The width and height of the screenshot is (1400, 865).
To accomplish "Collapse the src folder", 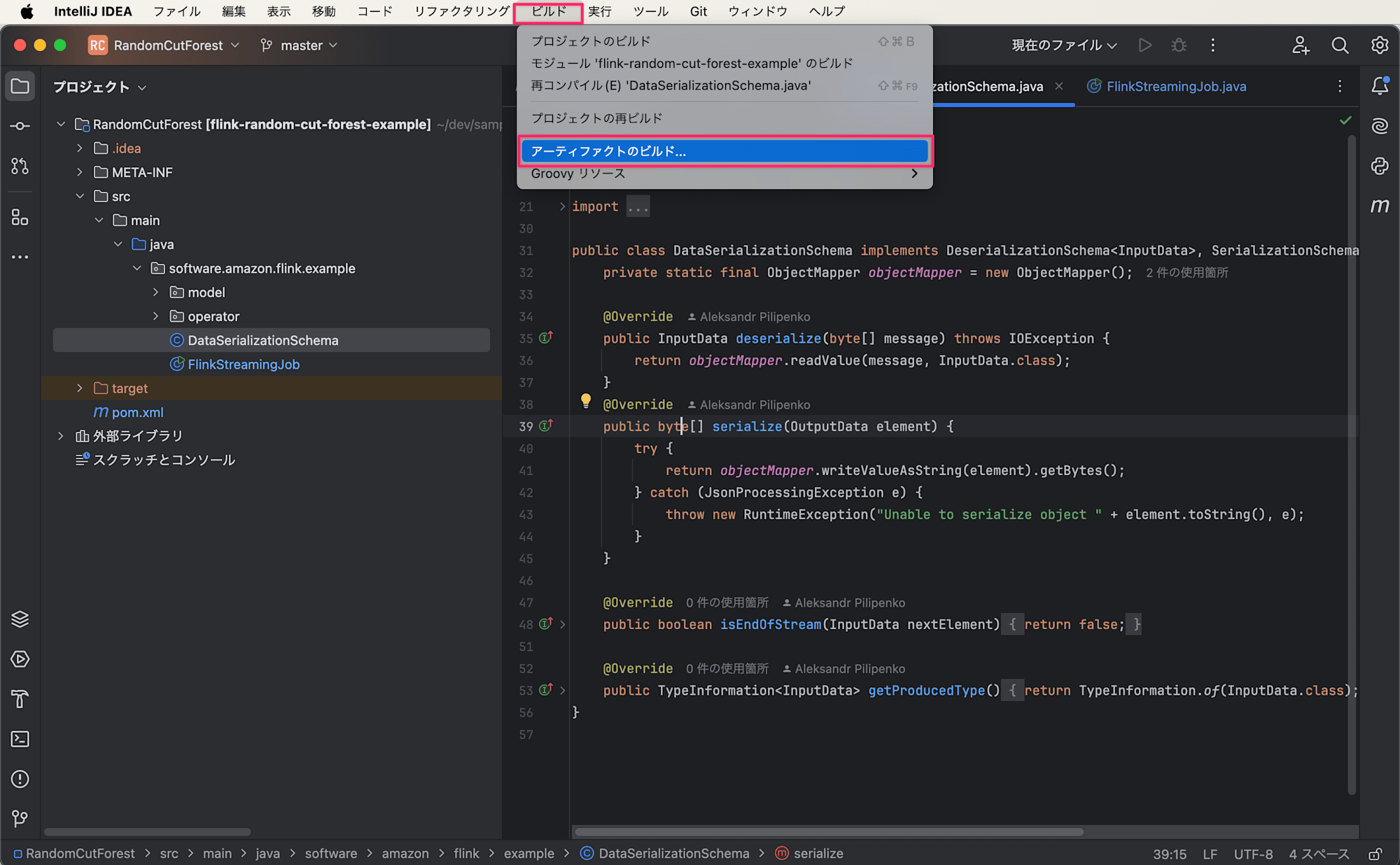I will click(x=80, y=197).
